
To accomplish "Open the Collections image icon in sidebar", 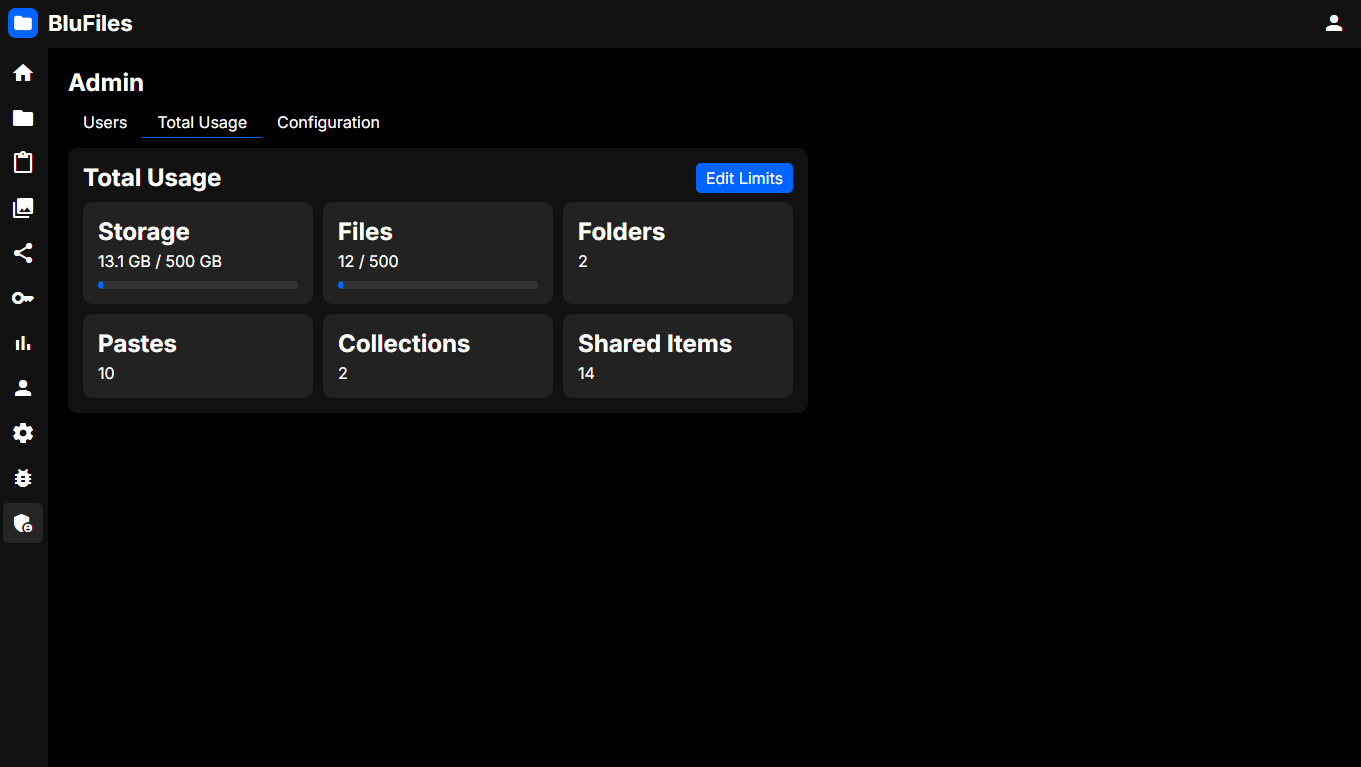I will (x=23, y=208).
